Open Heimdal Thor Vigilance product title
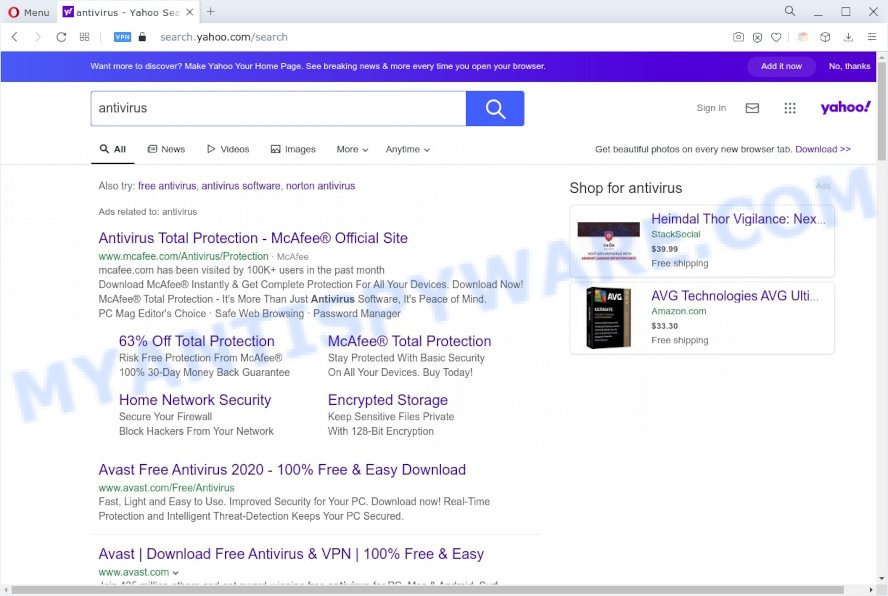The height and width of the screenshot is (596, 888). (738, 219)
